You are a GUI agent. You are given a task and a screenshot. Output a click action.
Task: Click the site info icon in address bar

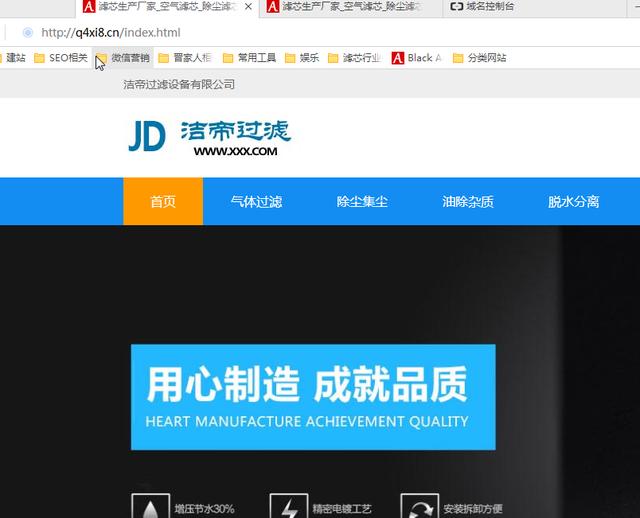(27, 33)
